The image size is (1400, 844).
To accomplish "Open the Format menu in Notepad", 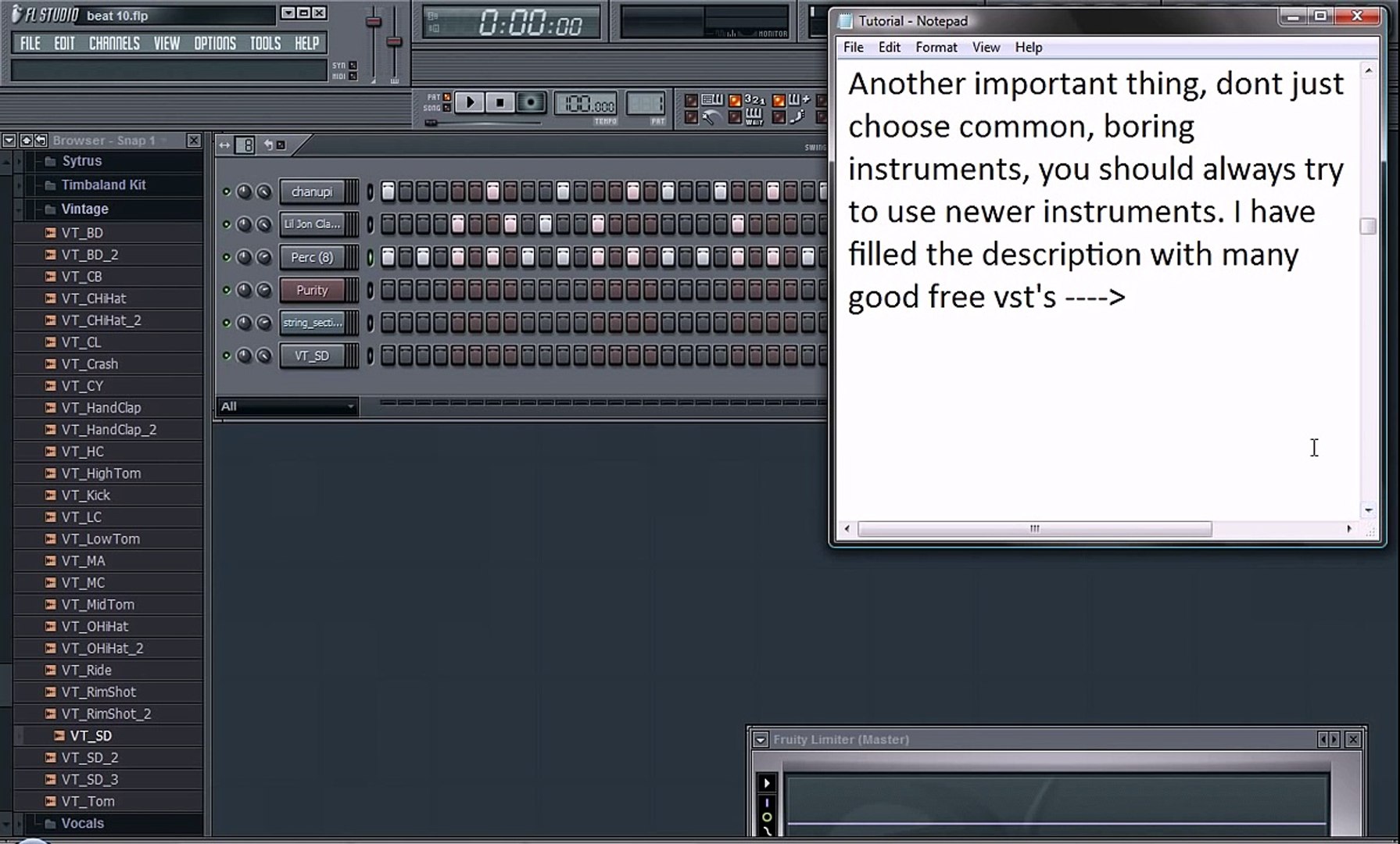I will coord(936,47).
